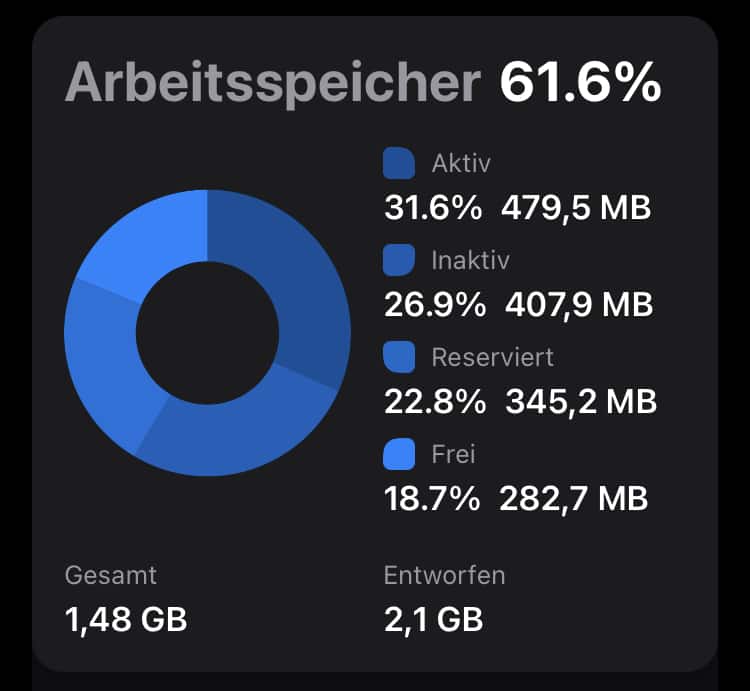Click the Gesamt 1,48 GB total value
Screen dimensions: 750x691
[126, 619]
